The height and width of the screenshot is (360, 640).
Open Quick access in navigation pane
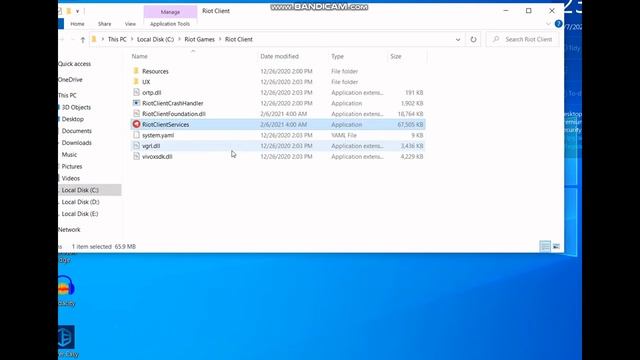click(74, 64)
